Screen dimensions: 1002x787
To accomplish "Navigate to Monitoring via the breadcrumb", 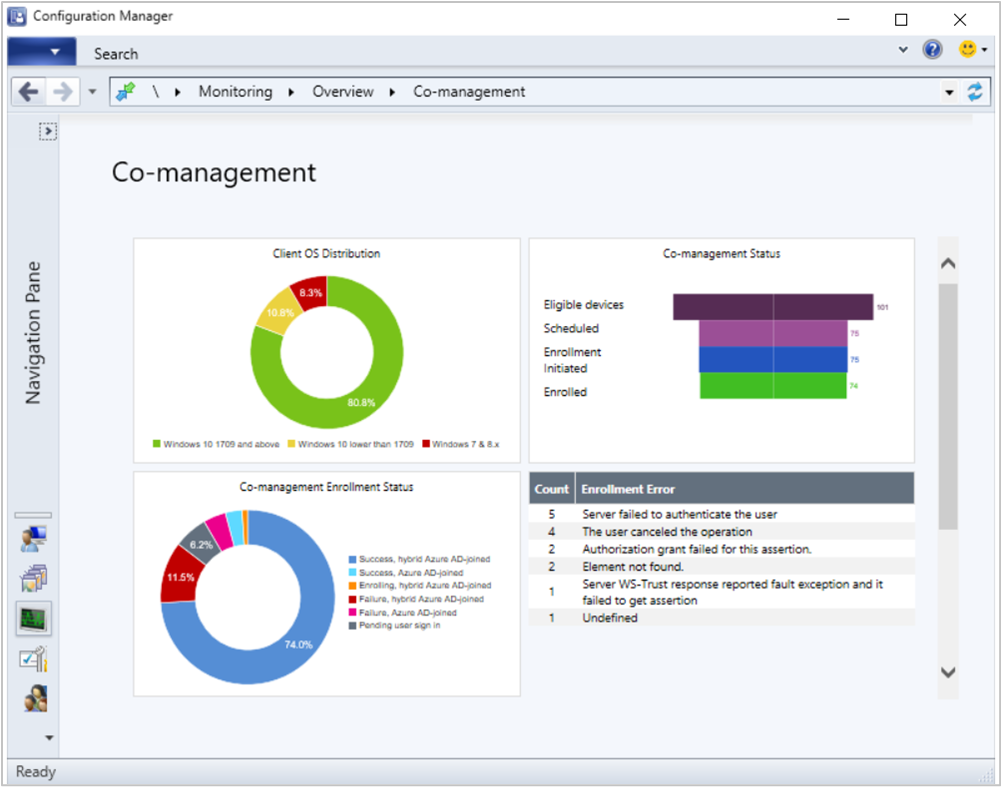I will (x=235, y=91).
